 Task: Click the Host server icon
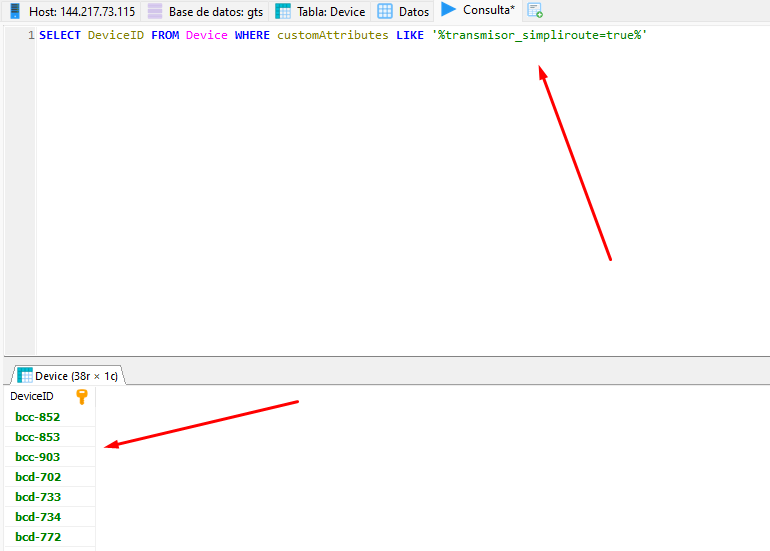(x=15, y=12)
